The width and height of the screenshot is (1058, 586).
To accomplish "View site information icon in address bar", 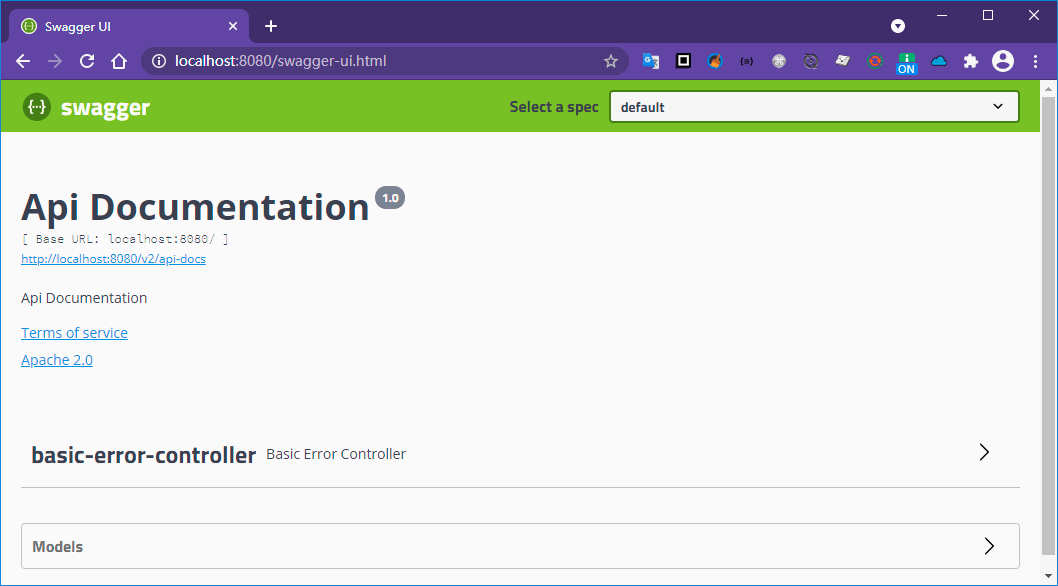I will [x=159, y=61].
